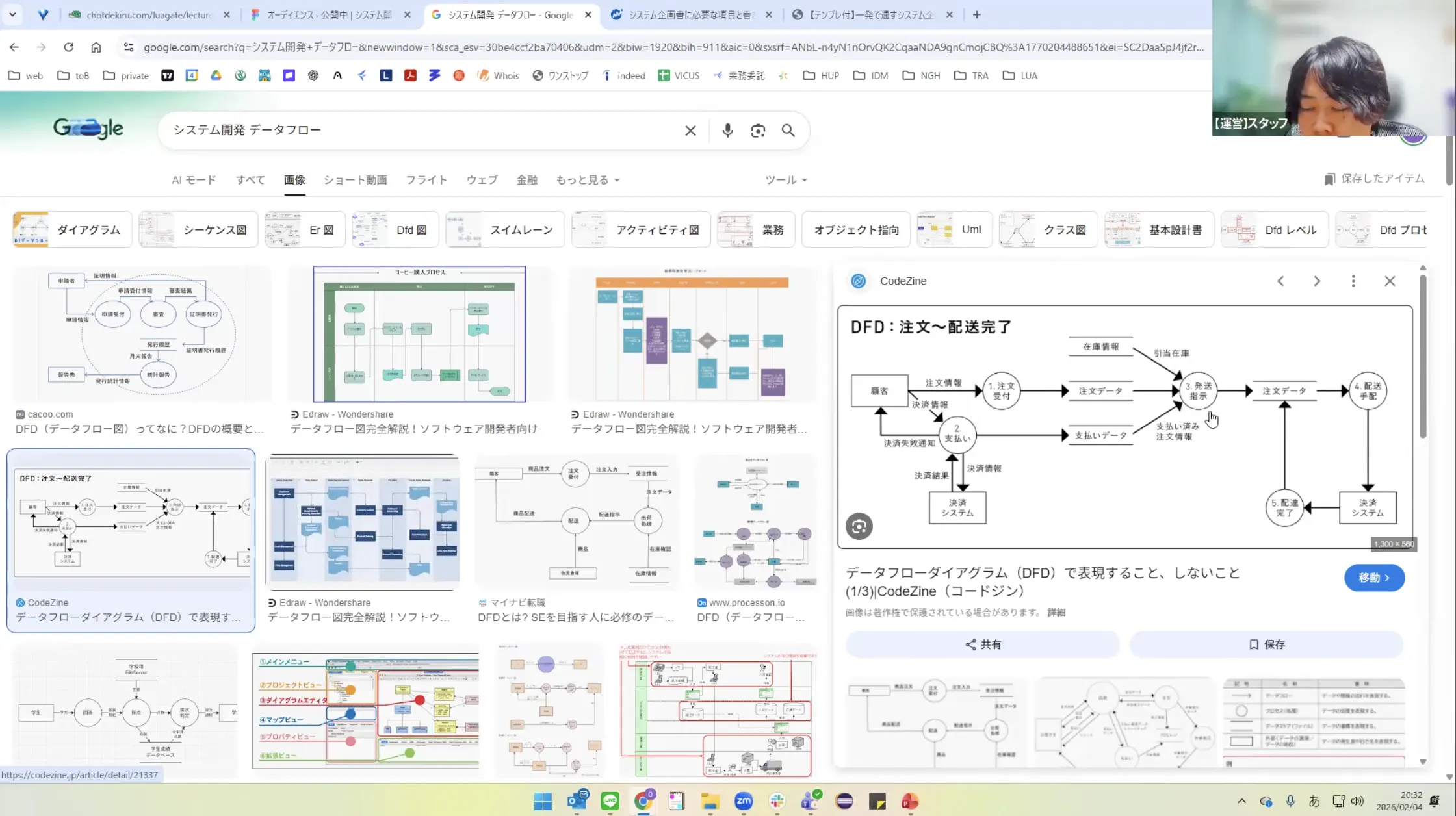The image size is (1456, 816).
Task: Toggle 保存 to save the DFD image
Action: tap(1266, 644)
